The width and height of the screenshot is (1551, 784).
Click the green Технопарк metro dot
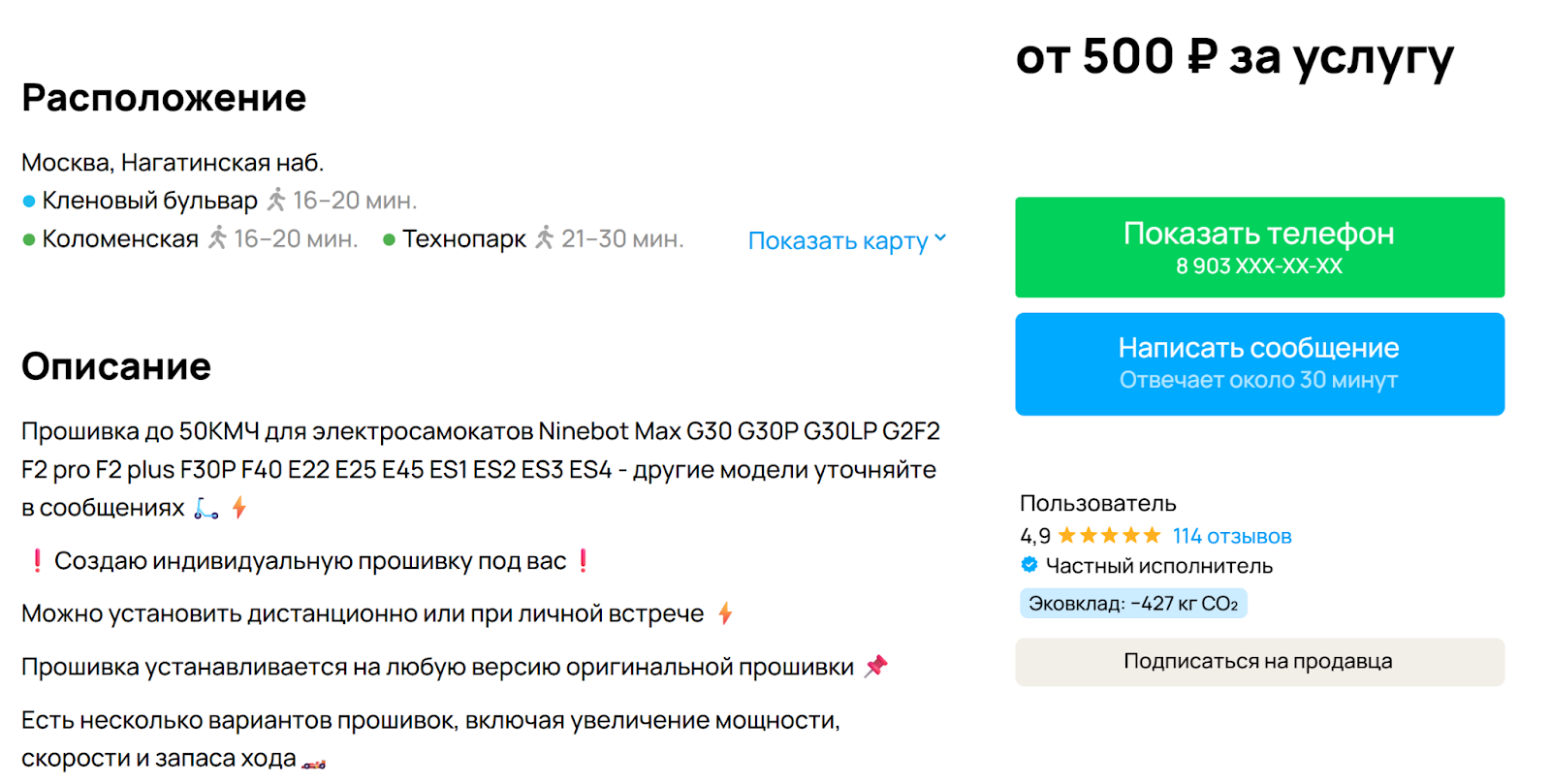click(389, 239)
